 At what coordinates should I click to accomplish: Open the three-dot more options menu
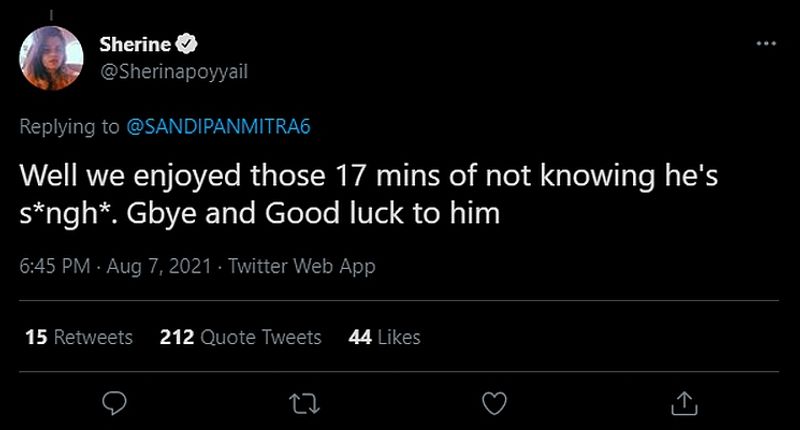coord(766,44)
